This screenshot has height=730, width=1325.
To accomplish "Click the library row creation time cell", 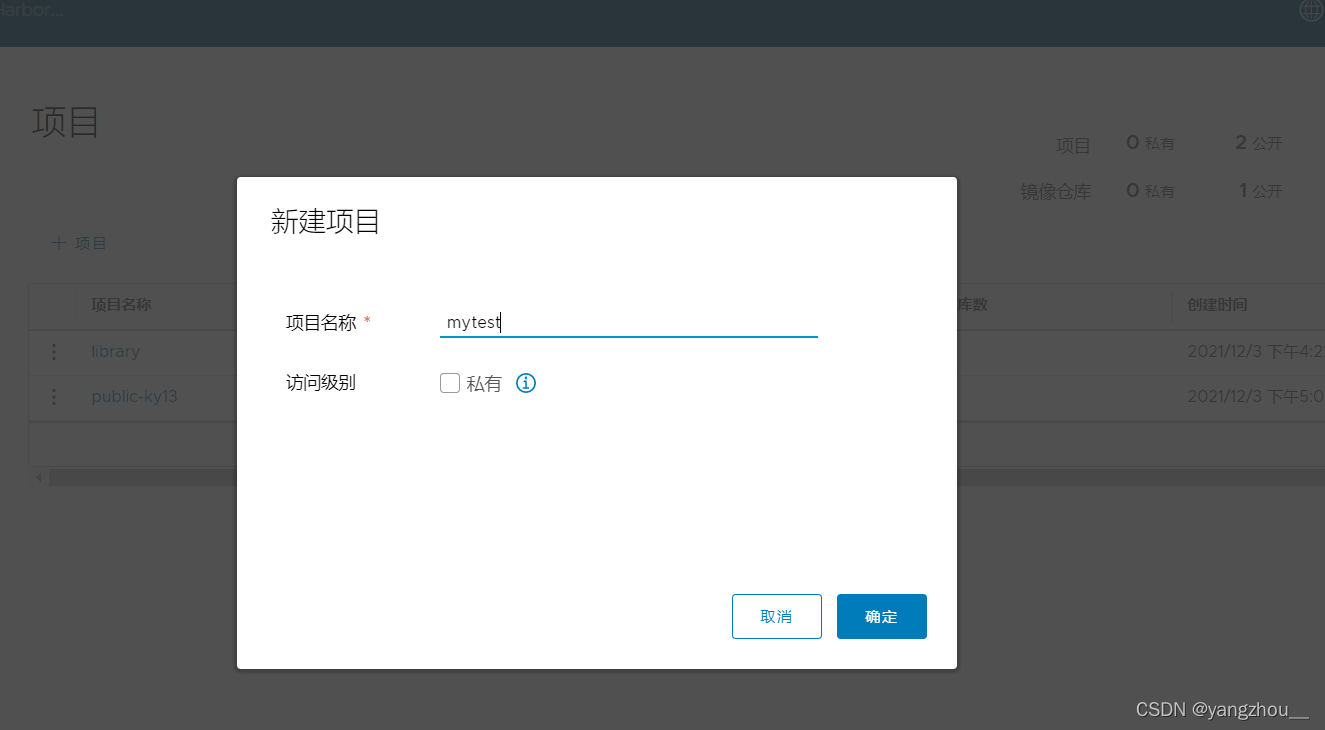I will click(1255, 352).
